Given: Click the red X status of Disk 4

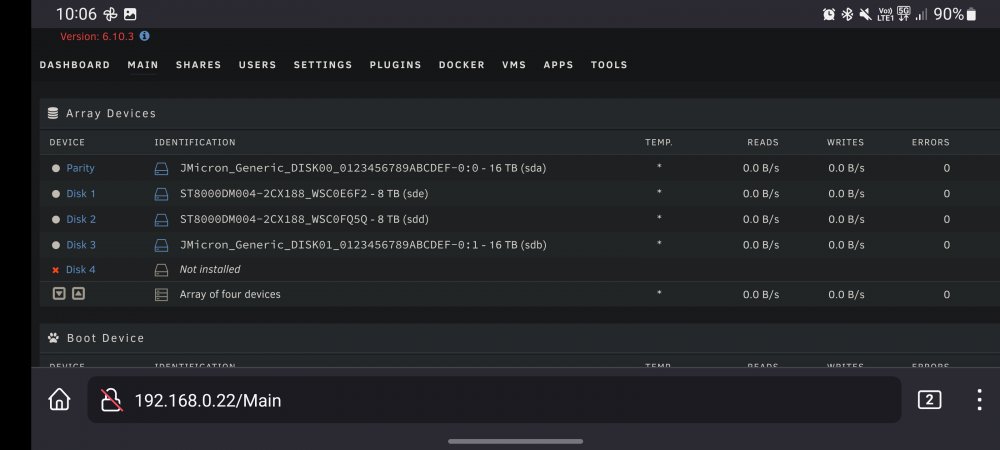Looking at the screenshot, I should tap(55, 270).
